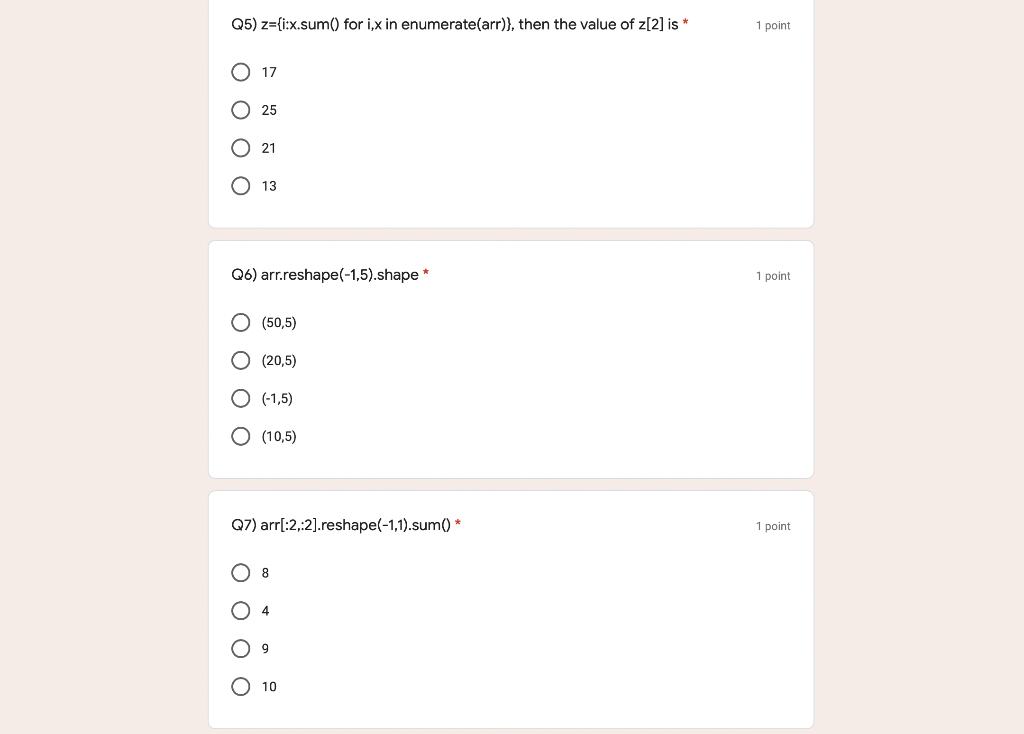1024x734 pixels.
Task: Select answer 25 for Q5
Action: coord(241,110)
